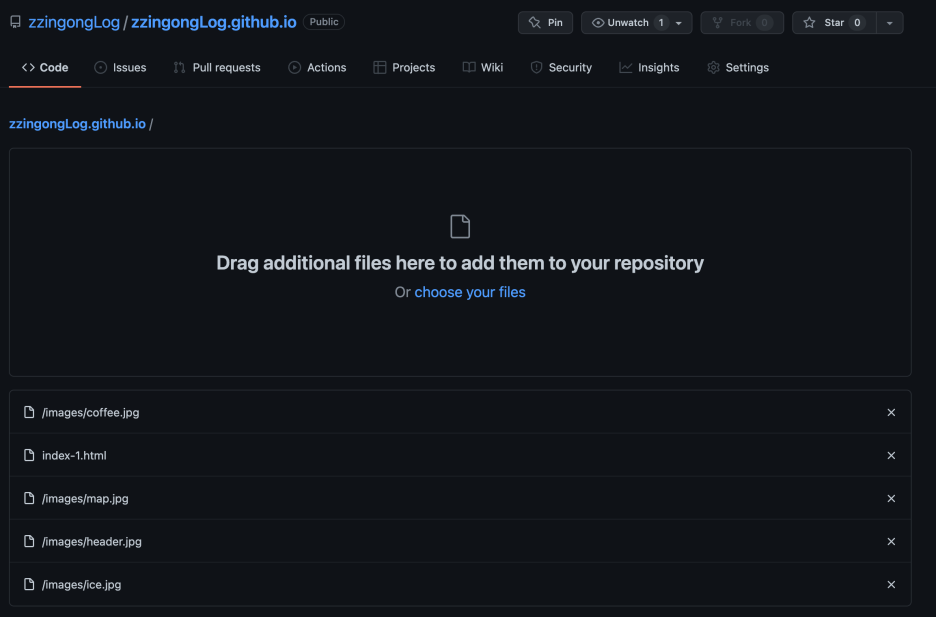Open the Actions tab
Viewport: 936px width, 617px height.
[x=317, y=67]
